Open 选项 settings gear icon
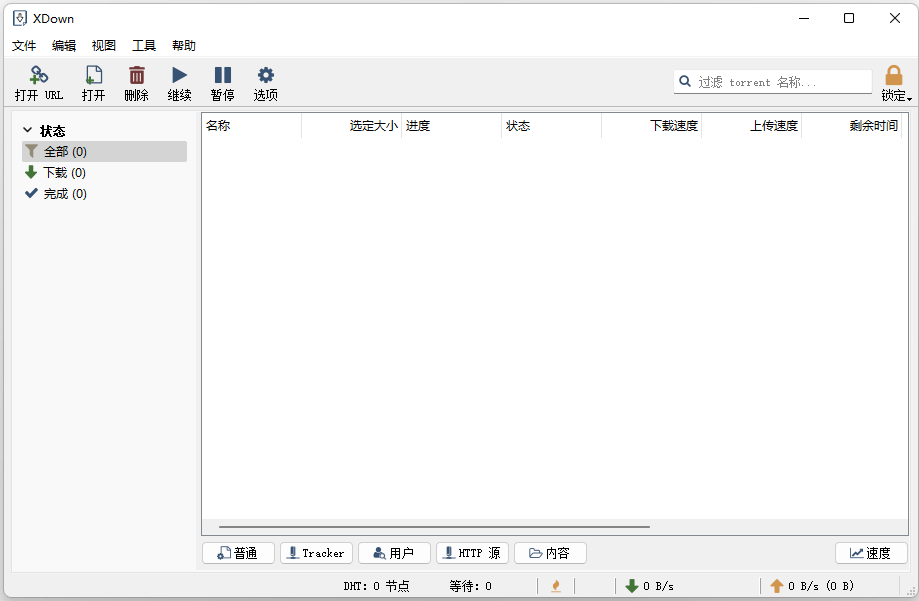This screenshot has height=601, width=919. (265, 82)
